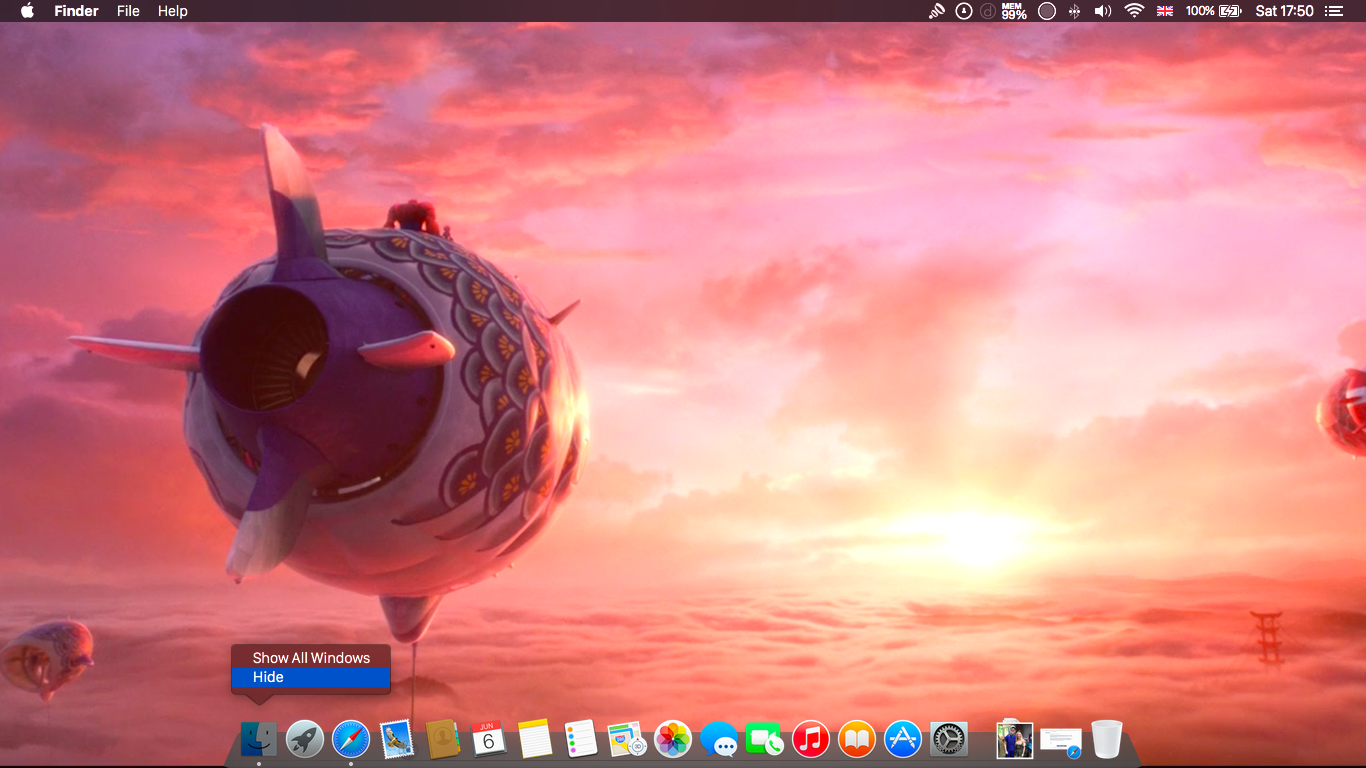Open the Finder application menu
1366x768 pixels.
coord(76,11)
